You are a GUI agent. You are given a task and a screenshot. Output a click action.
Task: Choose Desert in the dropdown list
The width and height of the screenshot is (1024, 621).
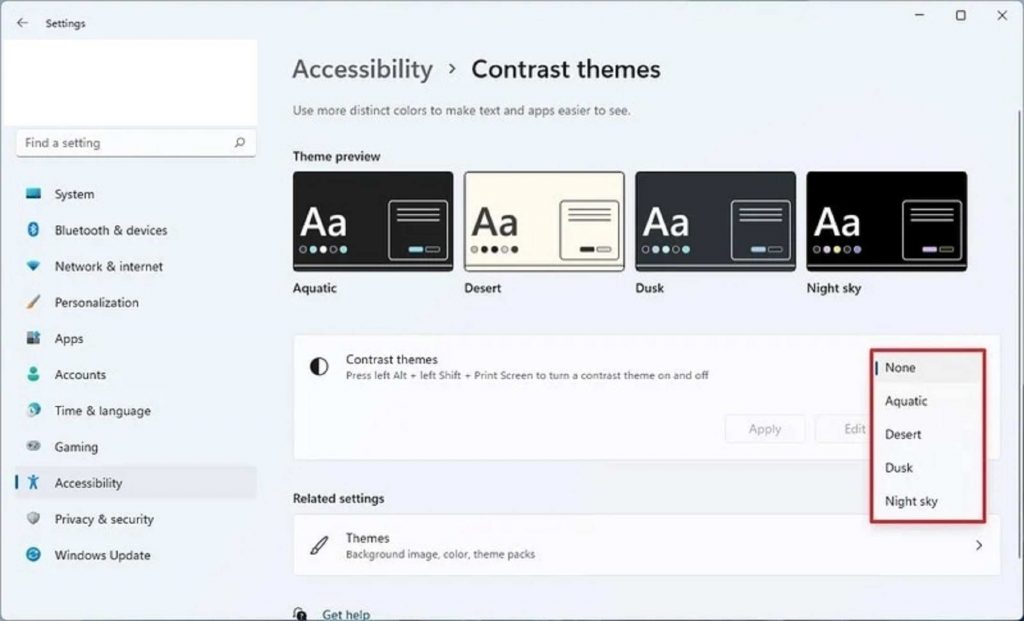tap(903, 435)
